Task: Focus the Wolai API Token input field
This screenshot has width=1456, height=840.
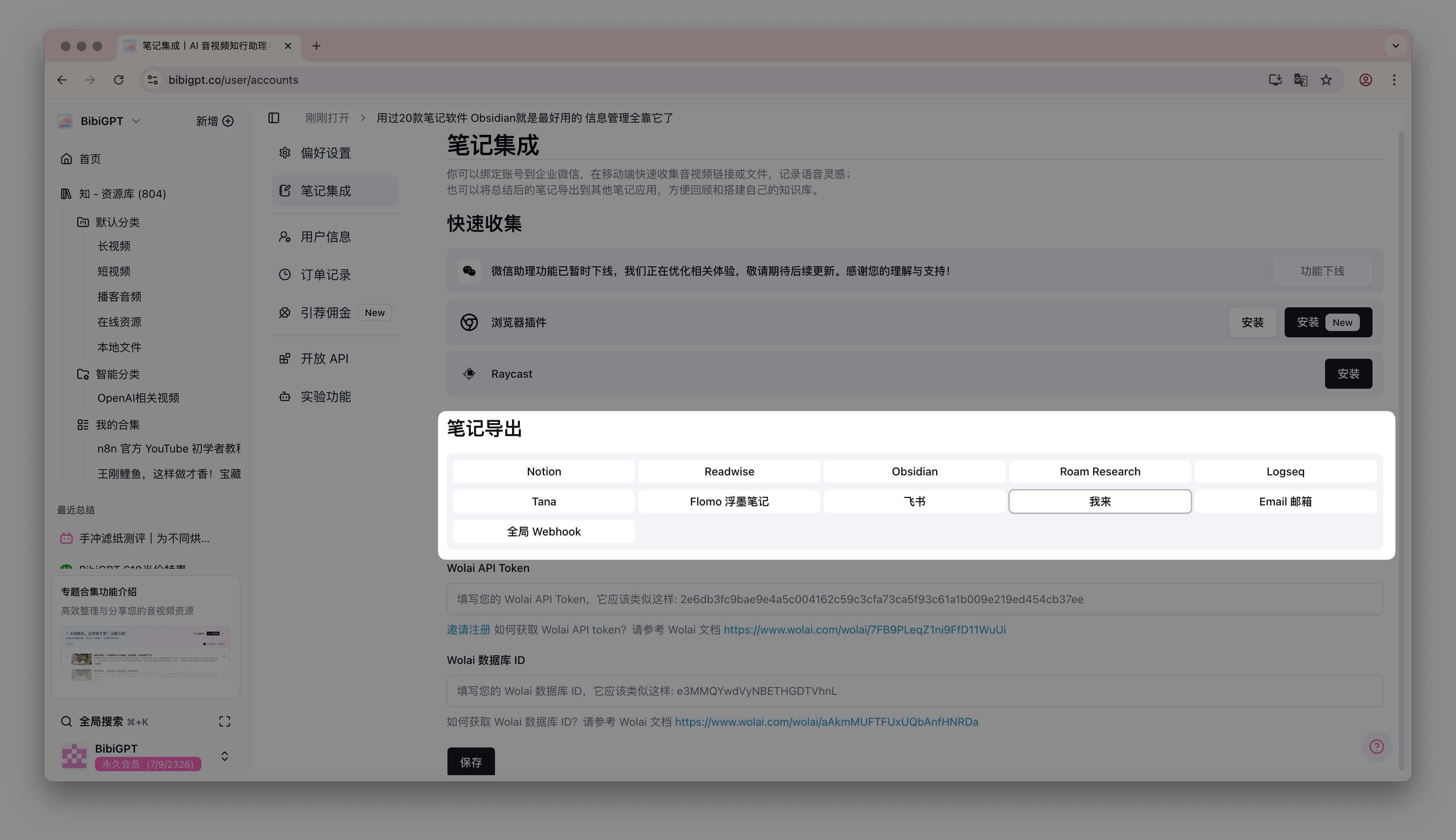Action: tap(914, 599)
